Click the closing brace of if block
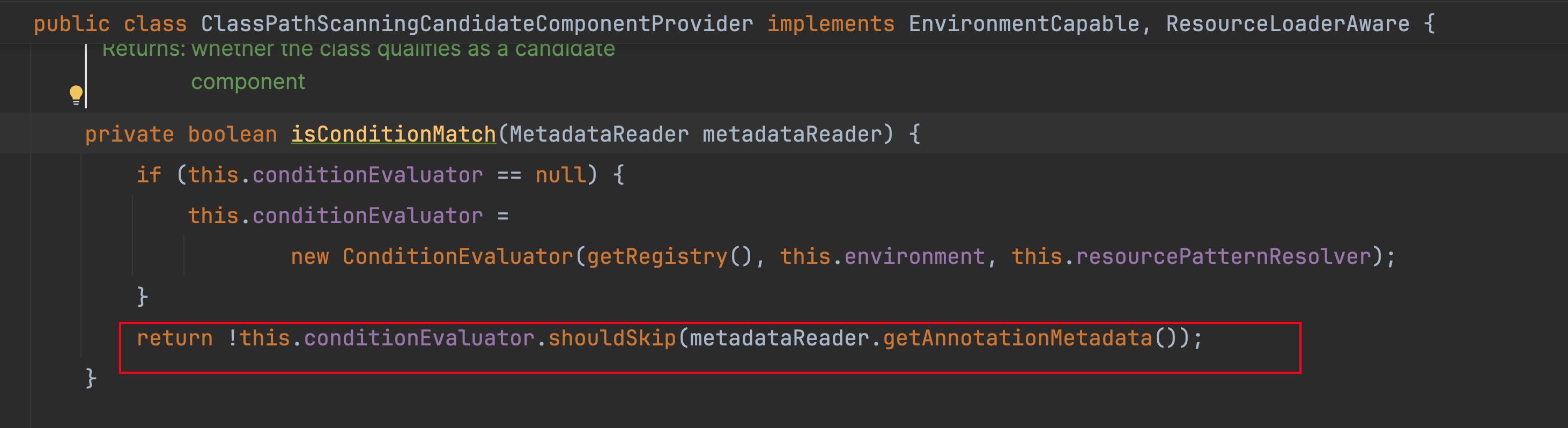The width and height of the screenshot is (1568, 428). pyautogui.click(x=143, y=297)
